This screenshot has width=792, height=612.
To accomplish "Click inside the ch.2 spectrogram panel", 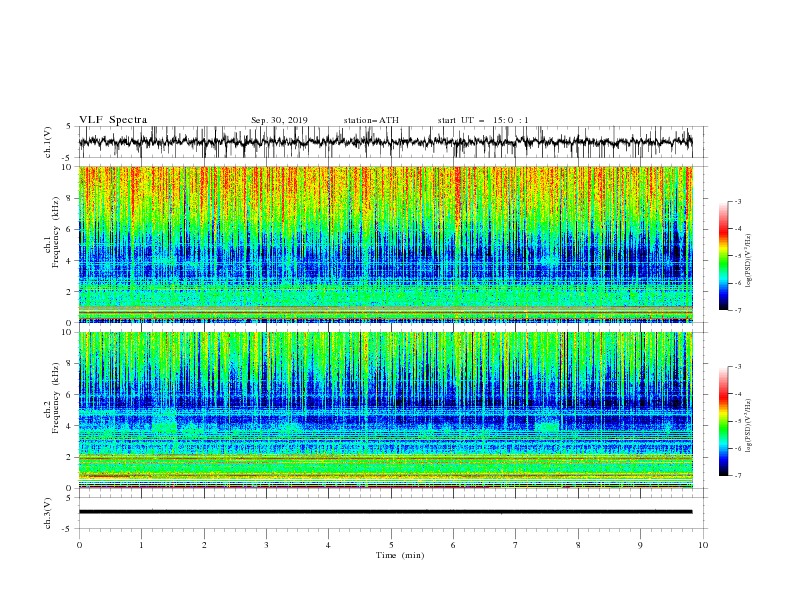I will click(x=385, y=410).
